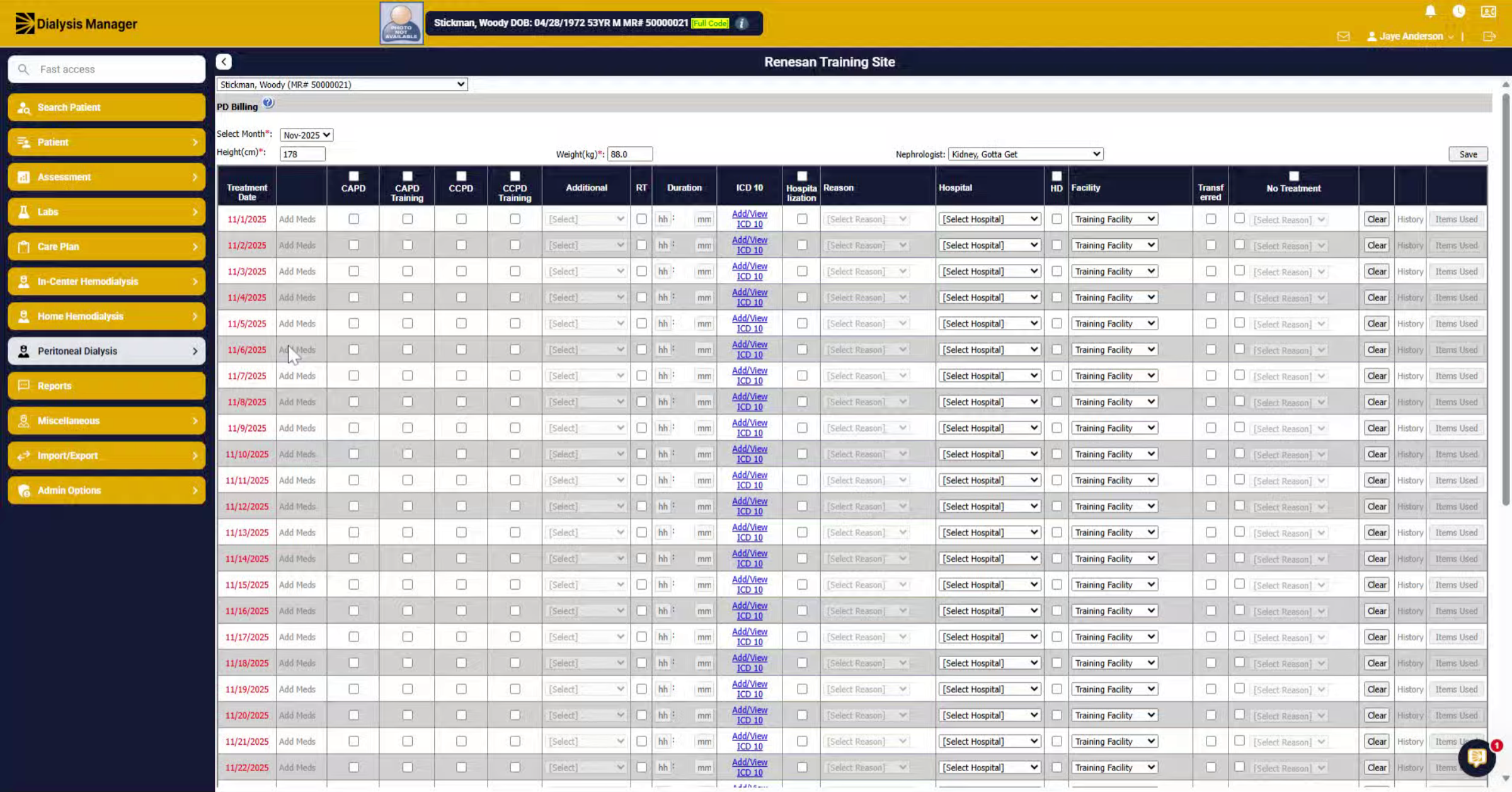Click the clock icon in header
Image resolution: width=1512 pixels, height=792 pixels.
(1458, 11)
